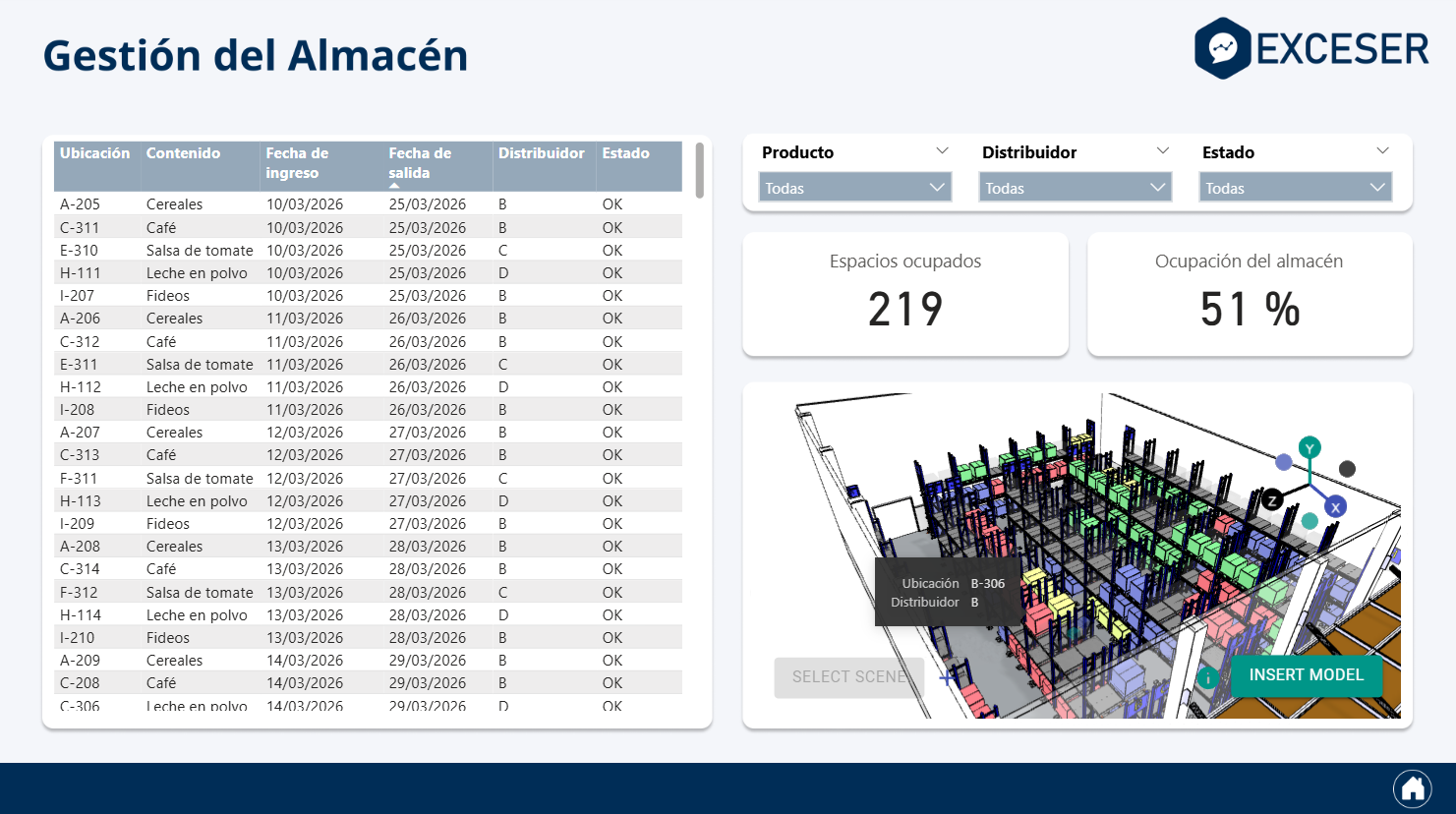Screen dimensions: 1456x814
Task: Click the Z axis sphere on the navigation gizmo
Action: tap(1273, 500)
